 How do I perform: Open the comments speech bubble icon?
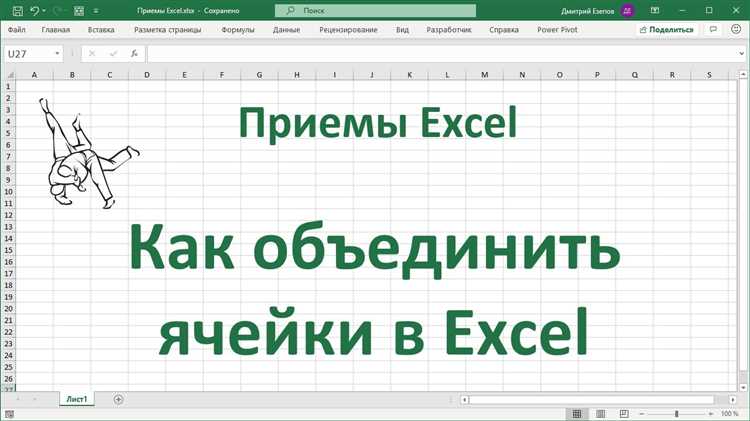click(713, 30)
